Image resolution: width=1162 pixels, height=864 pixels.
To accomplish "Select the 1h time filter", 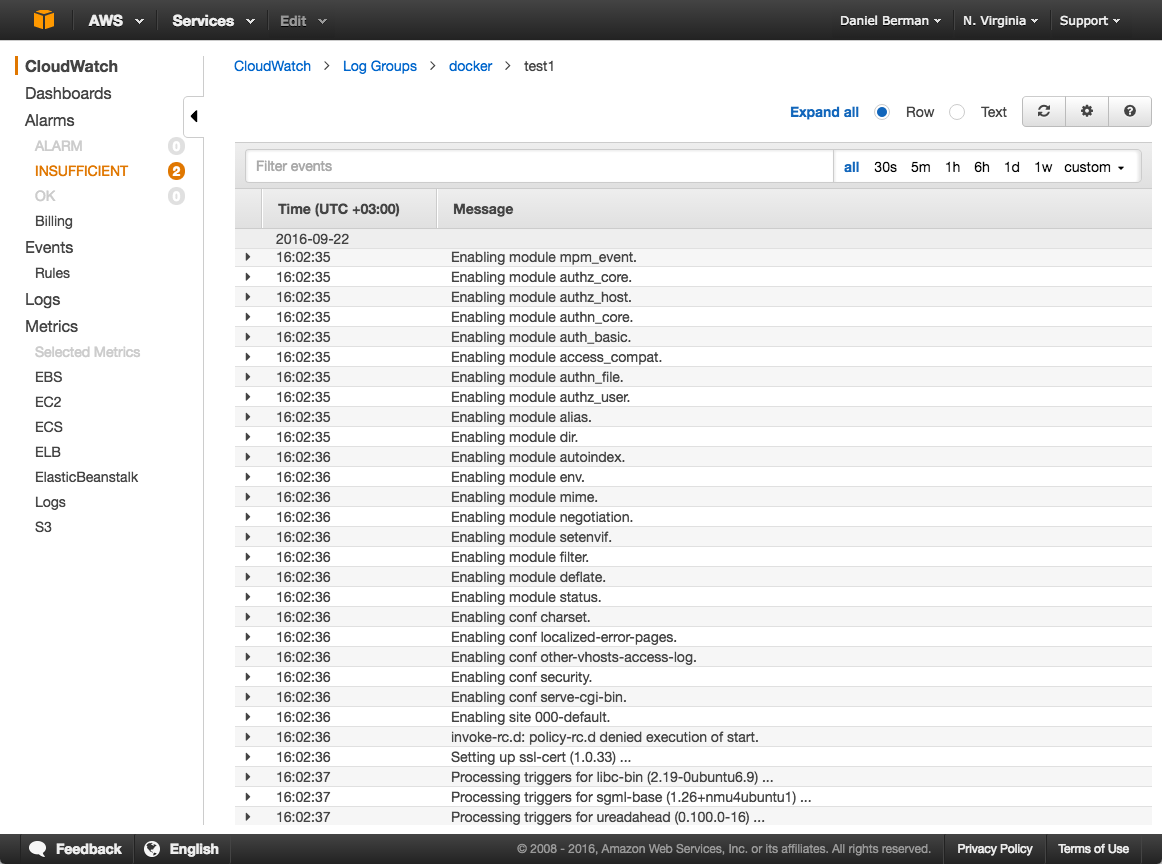I will tap(952, 167).
